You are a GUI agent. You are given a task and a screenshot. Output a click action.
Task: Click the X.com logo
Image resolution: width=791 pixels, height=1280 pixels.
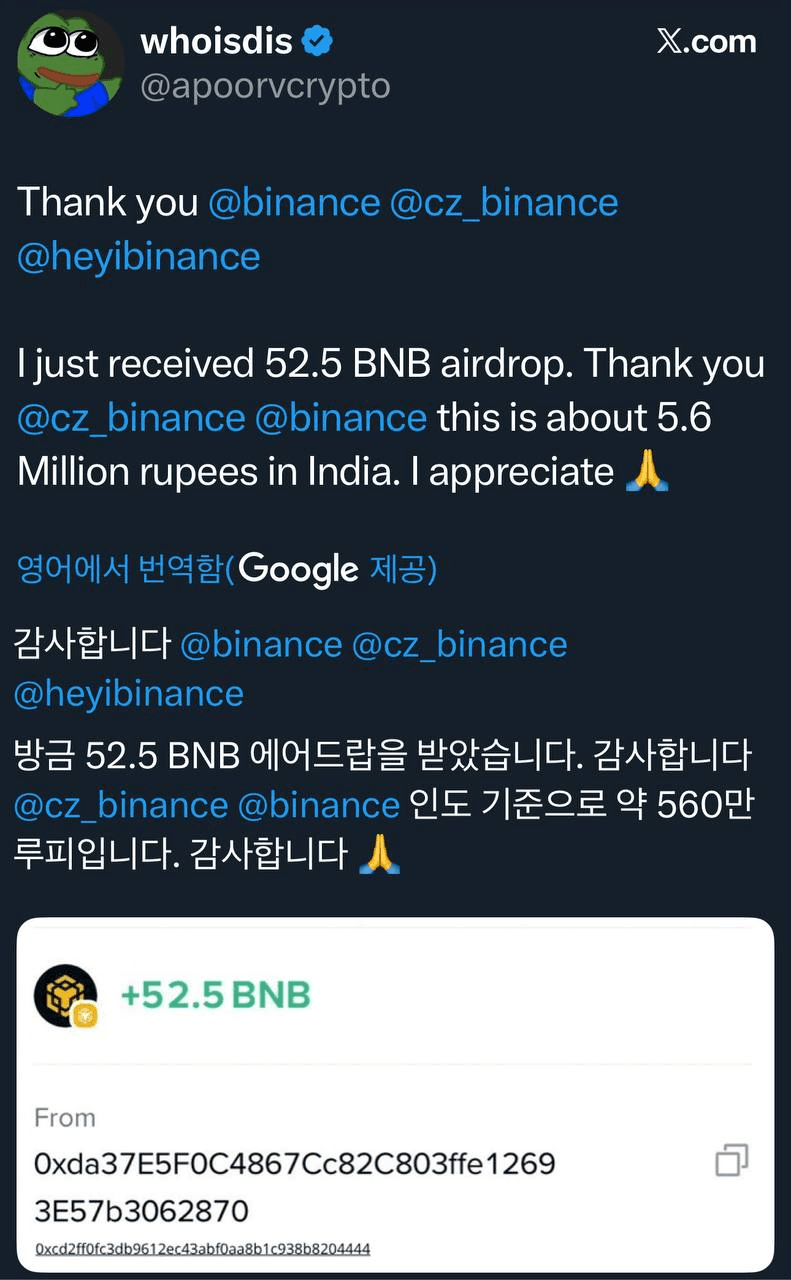click(706, 41)
